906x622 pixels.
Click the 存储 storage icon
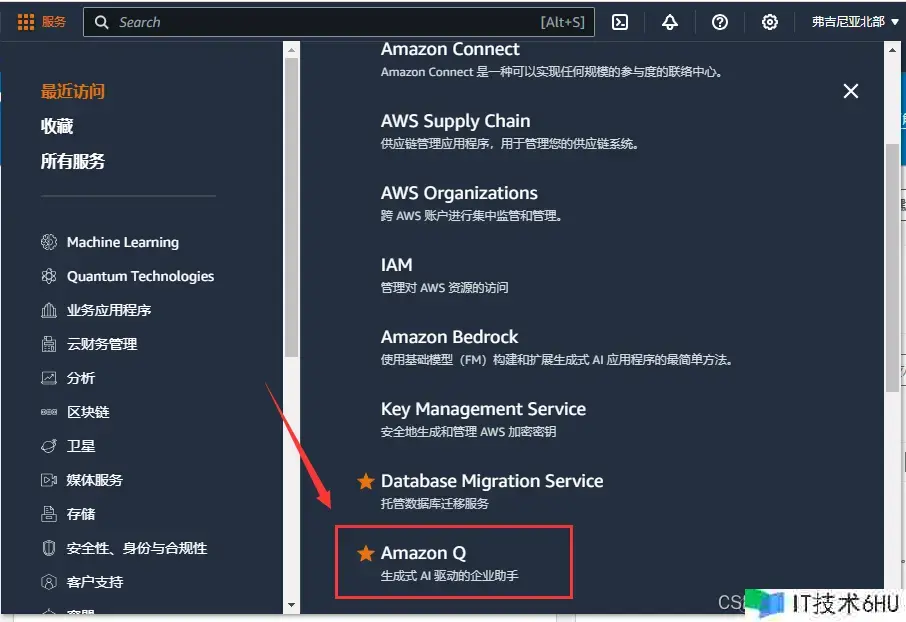tap(49, 514)
